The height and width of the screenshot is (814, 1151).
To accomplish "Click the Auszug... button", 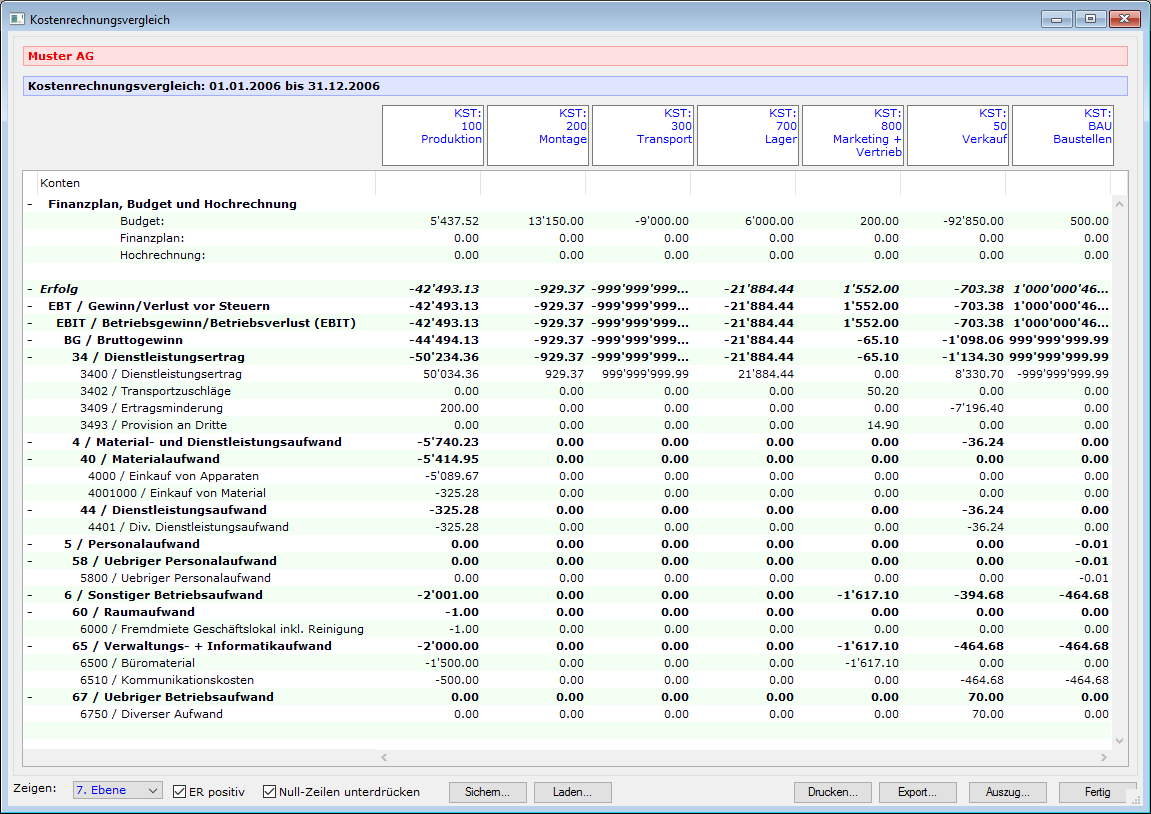I will (x=1007, y=792).
